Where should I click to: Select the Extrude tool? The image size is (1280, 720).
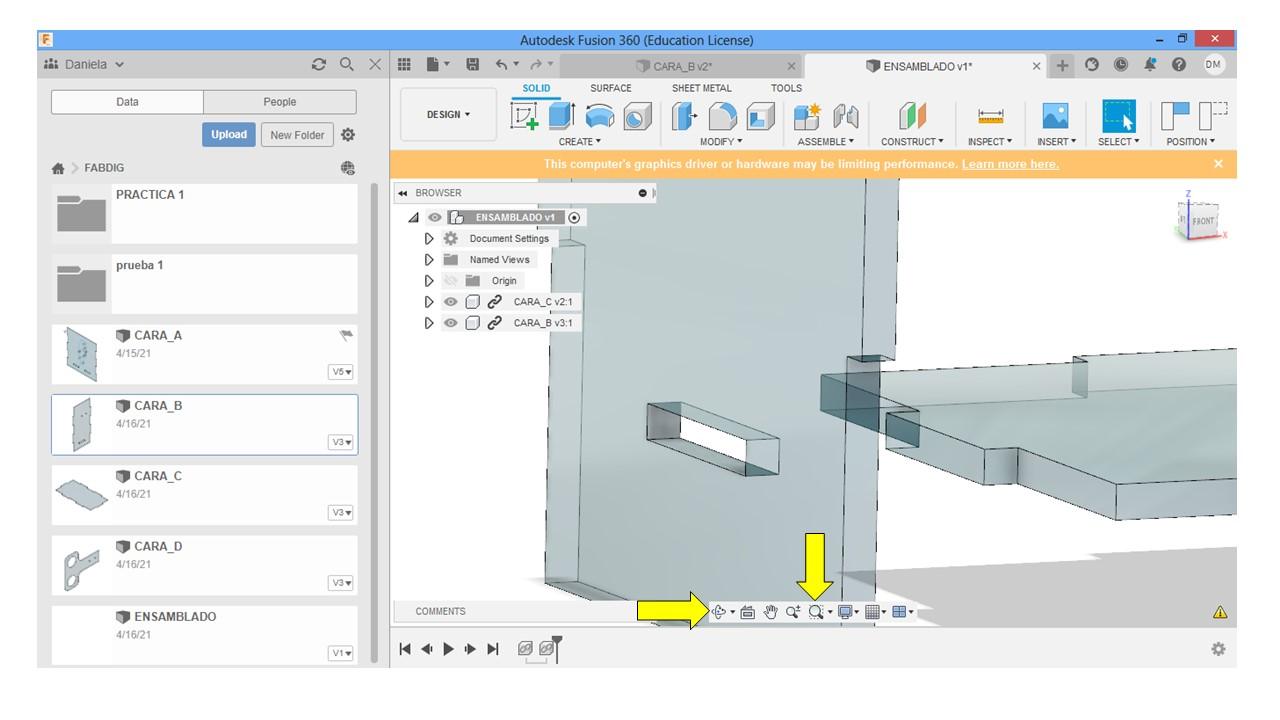561,116
